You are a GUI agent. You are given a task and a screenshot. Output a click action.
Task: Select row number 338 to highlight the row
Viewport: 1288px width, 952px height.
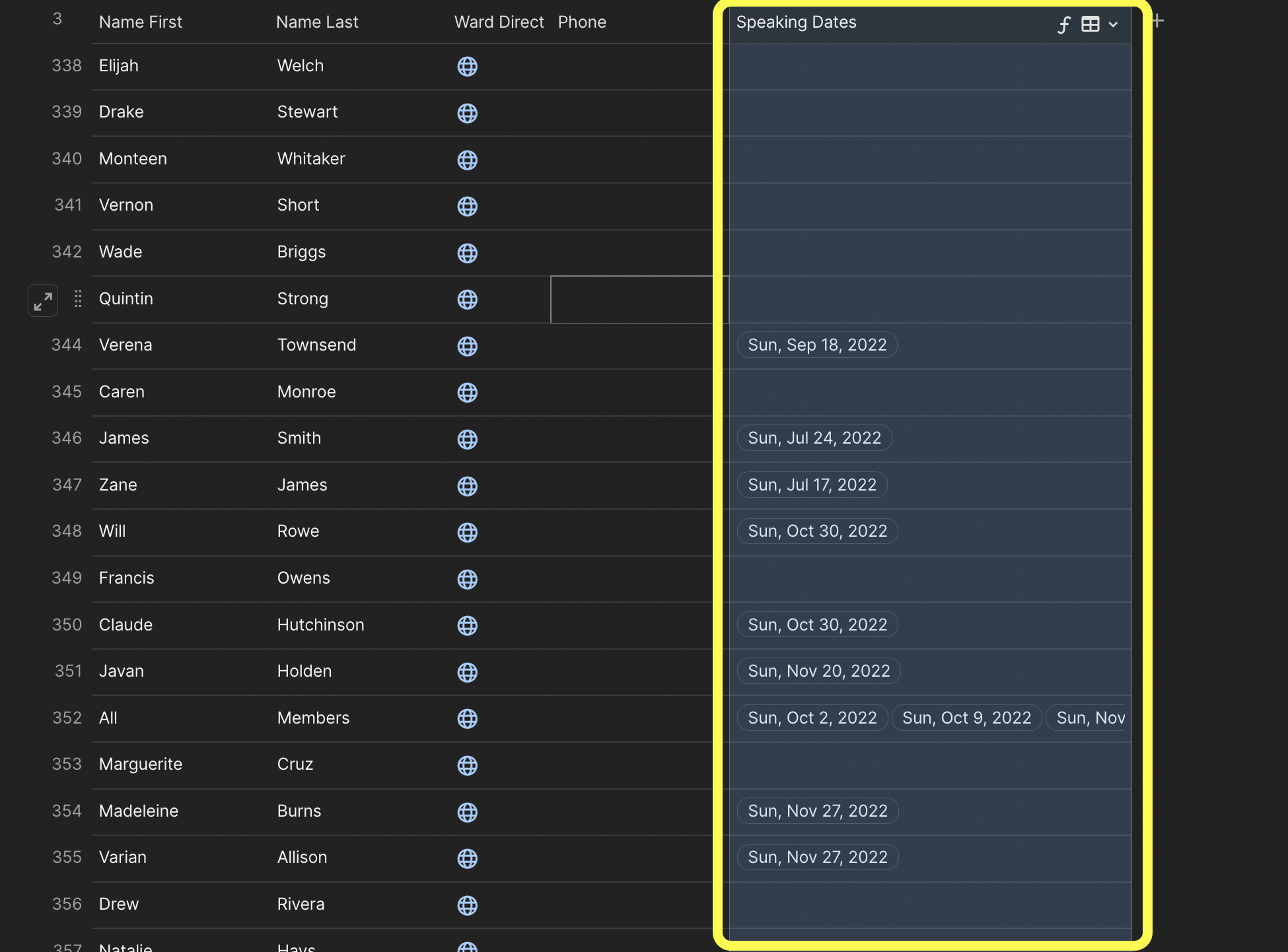(66, 65)
